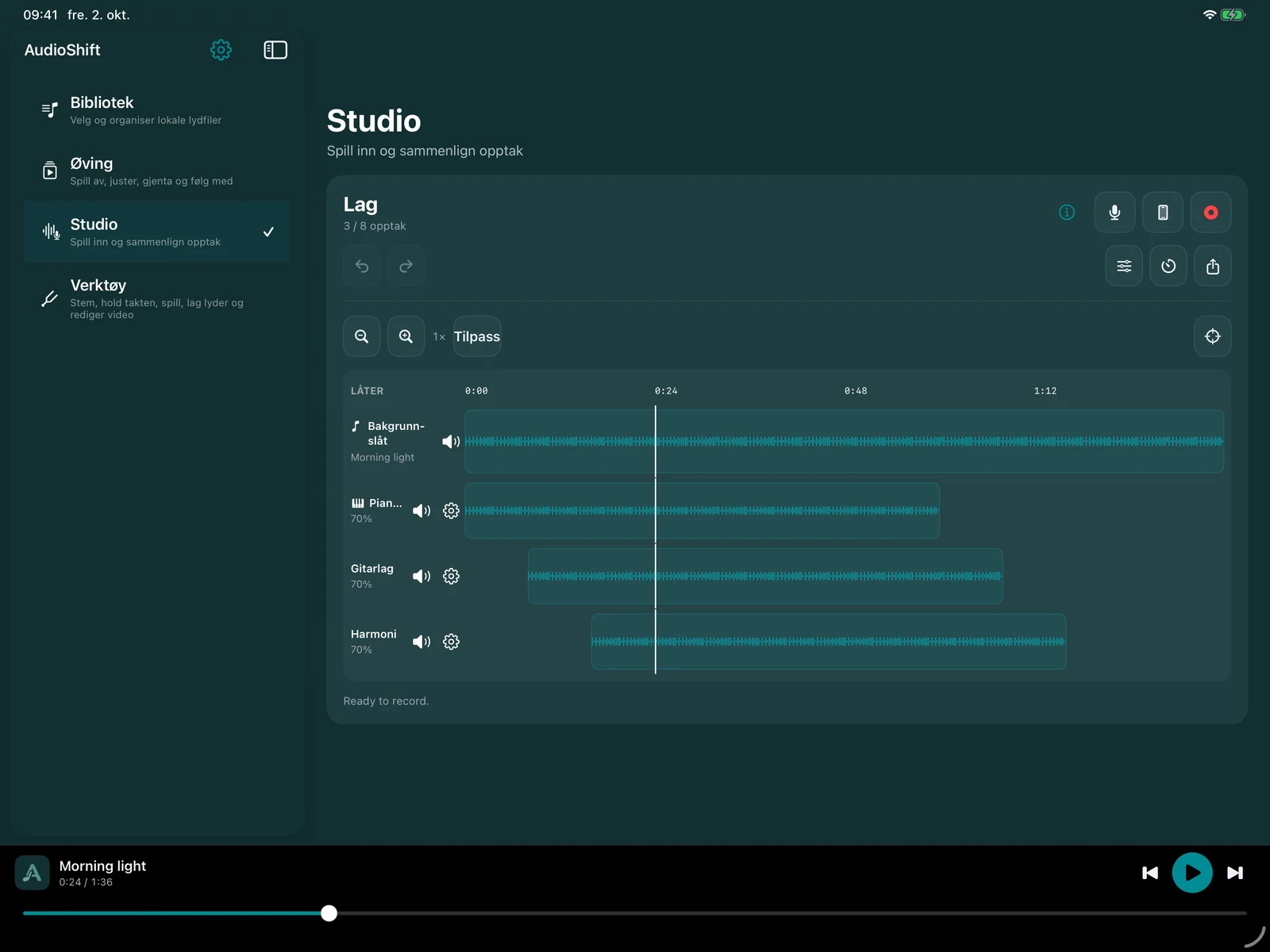
Task: Click the 0:48 timeline marker
Action: (x=856, y=391)
